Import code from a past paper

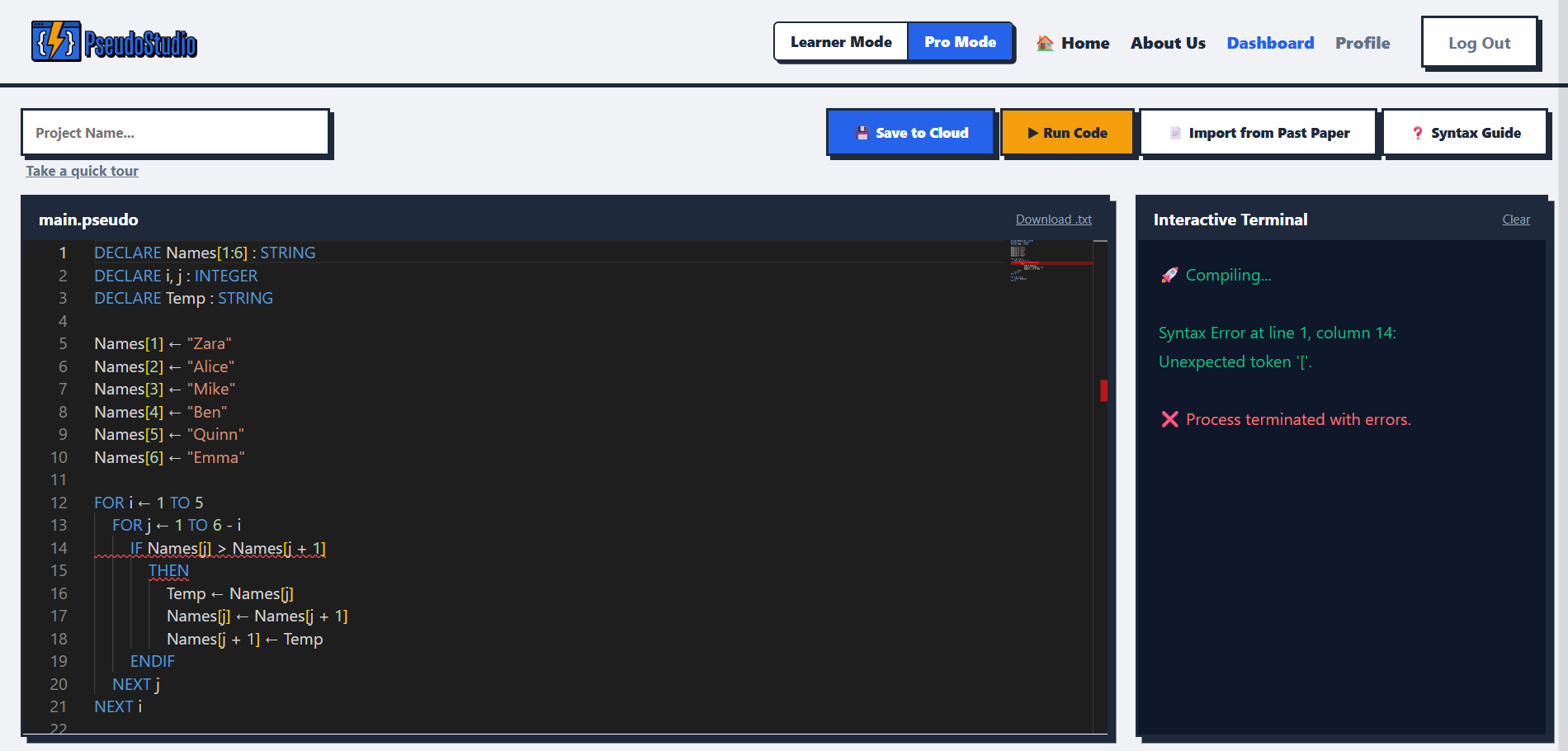(1259, 133)
